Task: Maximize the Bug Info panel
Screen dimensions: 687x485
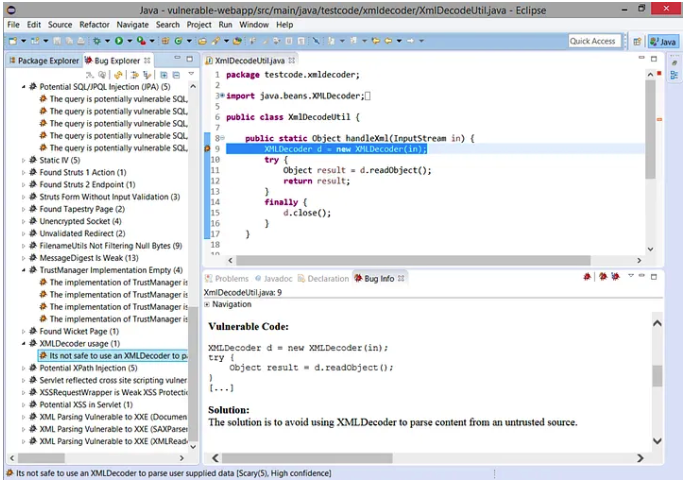Action: point(654,276)
